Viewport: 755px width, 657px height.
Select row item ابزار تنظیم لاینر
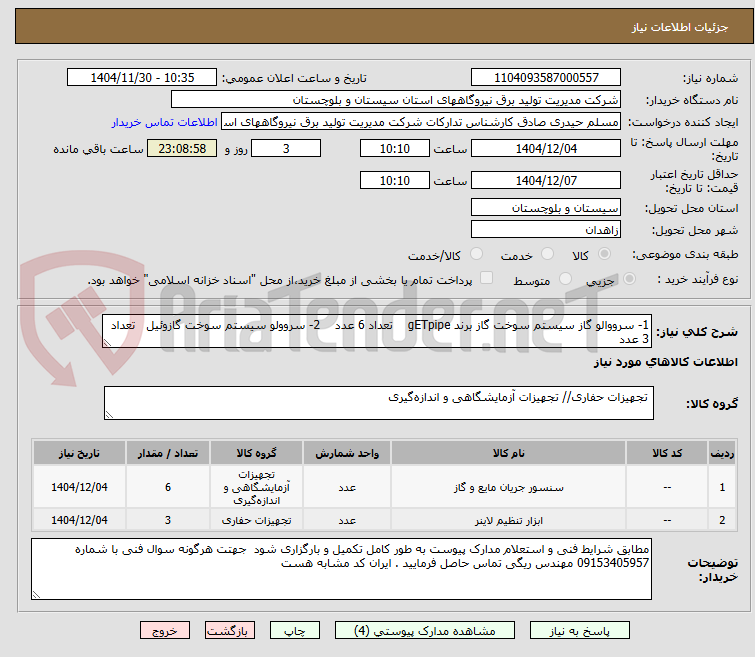(508, 521)
